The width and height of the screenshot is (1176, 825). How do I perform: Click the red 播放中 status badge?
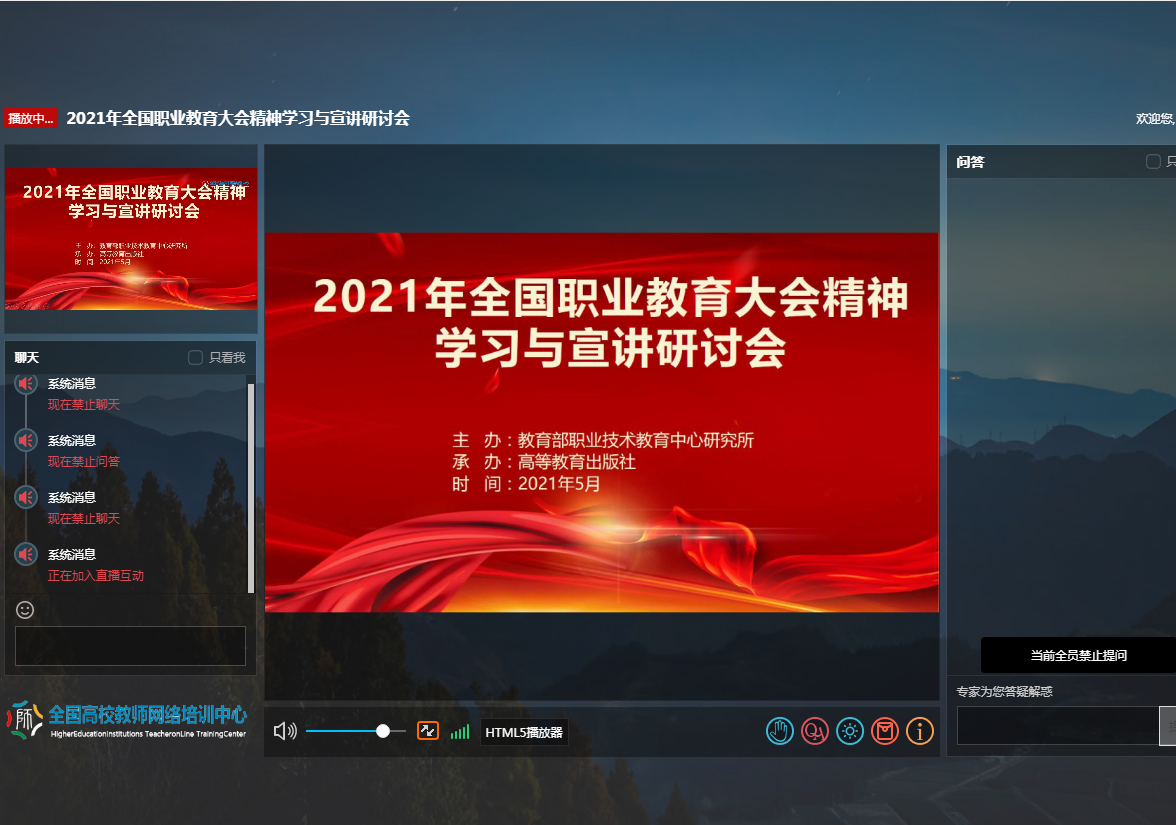(30, 118)
